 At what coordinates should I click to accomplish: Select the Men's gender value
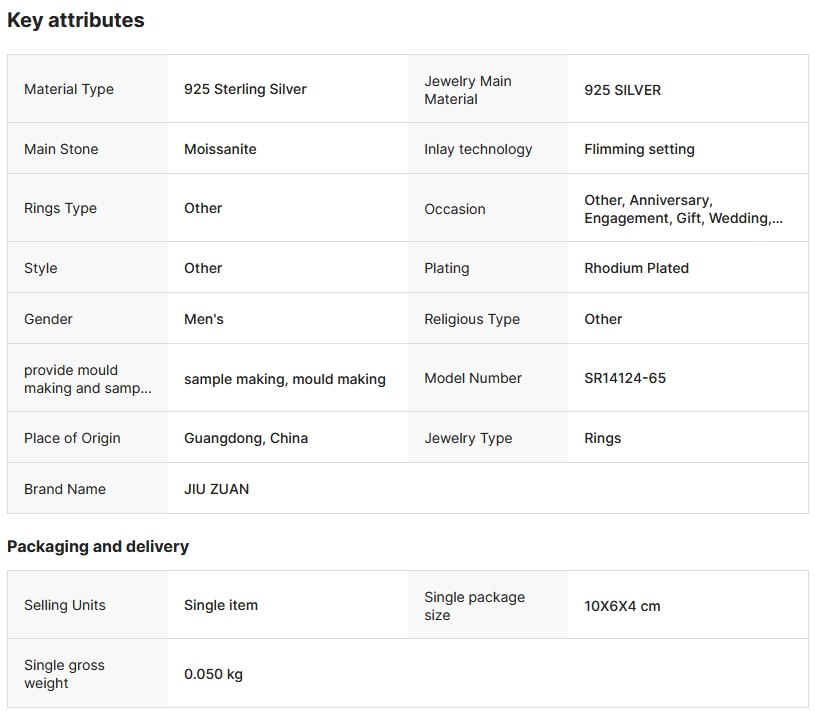pyautogui.click(x=204, y=319)
